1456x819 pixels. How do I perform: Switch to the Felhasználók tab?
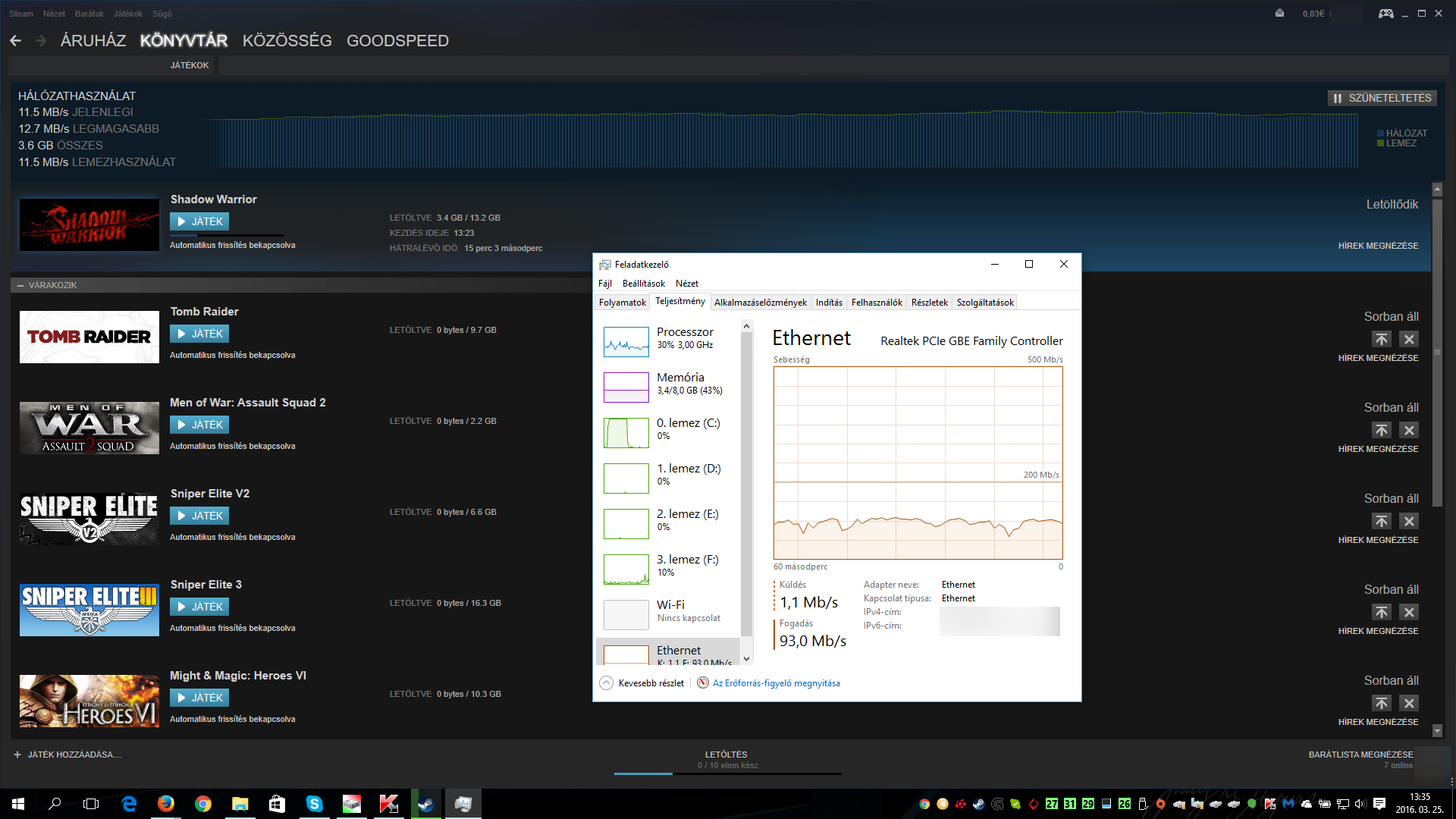coord(877,302)
